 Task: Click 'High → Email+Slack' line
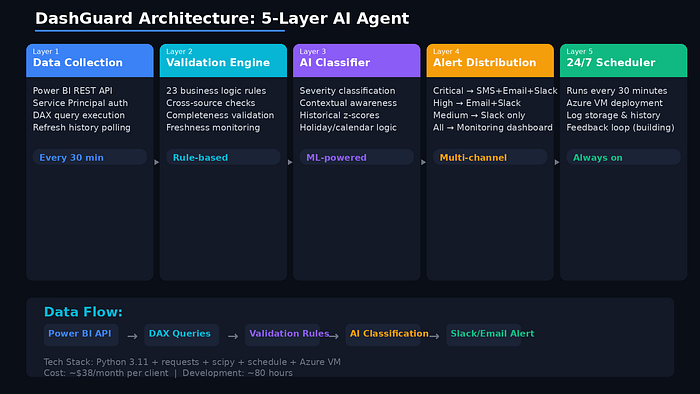pyautogui.click(x=477, y=103)
